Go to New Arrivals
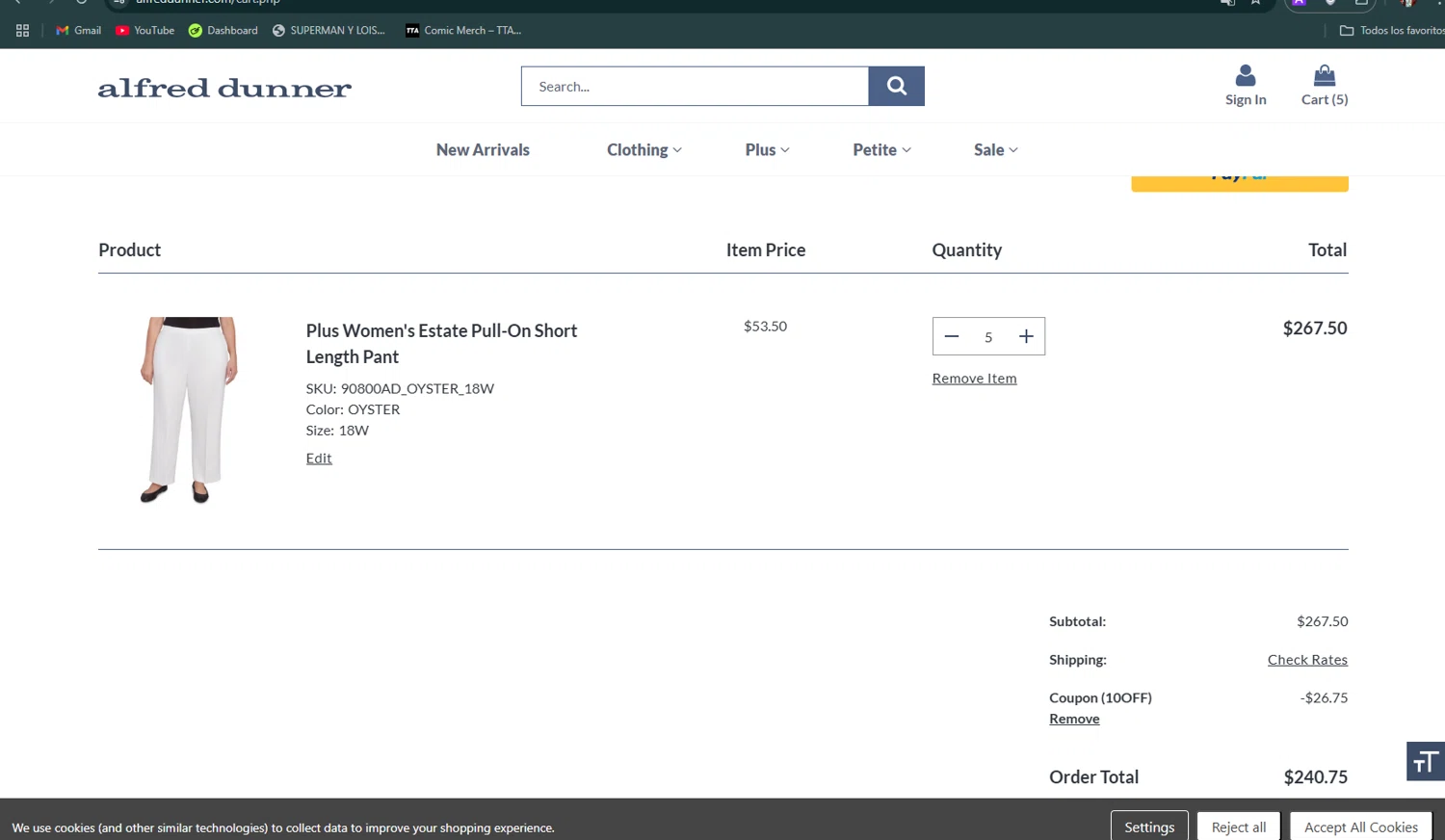This screenshot has width=1445, height=840. coord(483,149)
